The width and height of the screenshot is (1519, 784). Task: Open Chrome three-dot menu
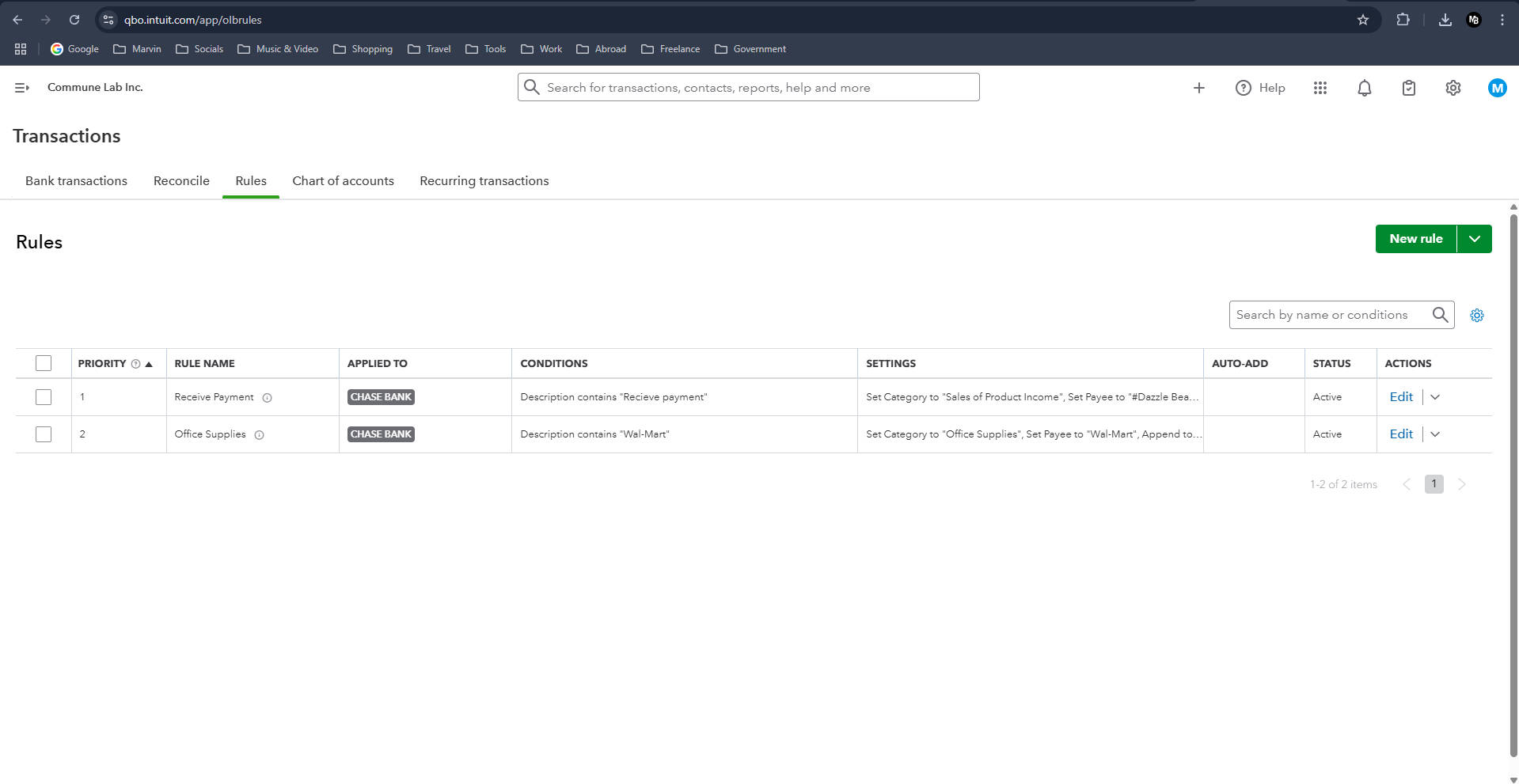1502,20
